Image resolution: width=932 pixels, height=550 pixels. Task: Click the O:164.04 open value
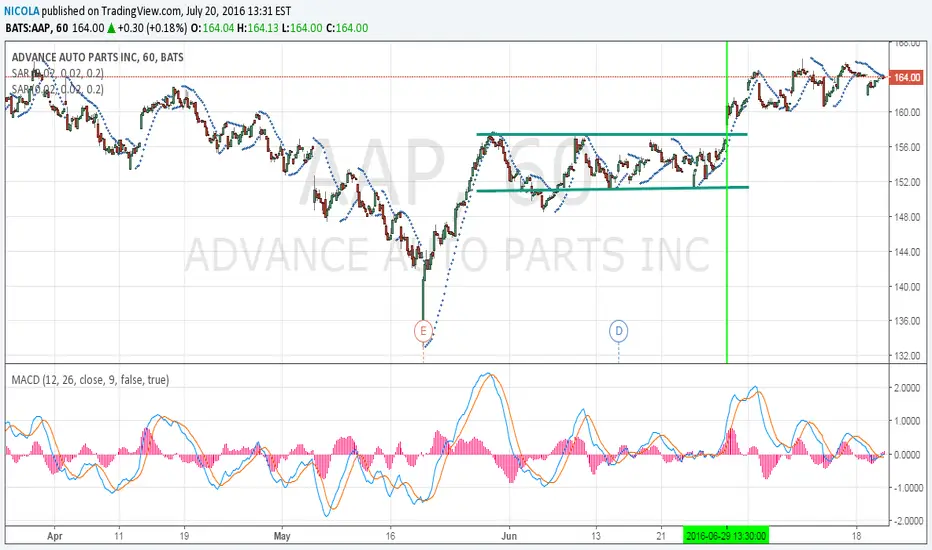tap(212, 28)
